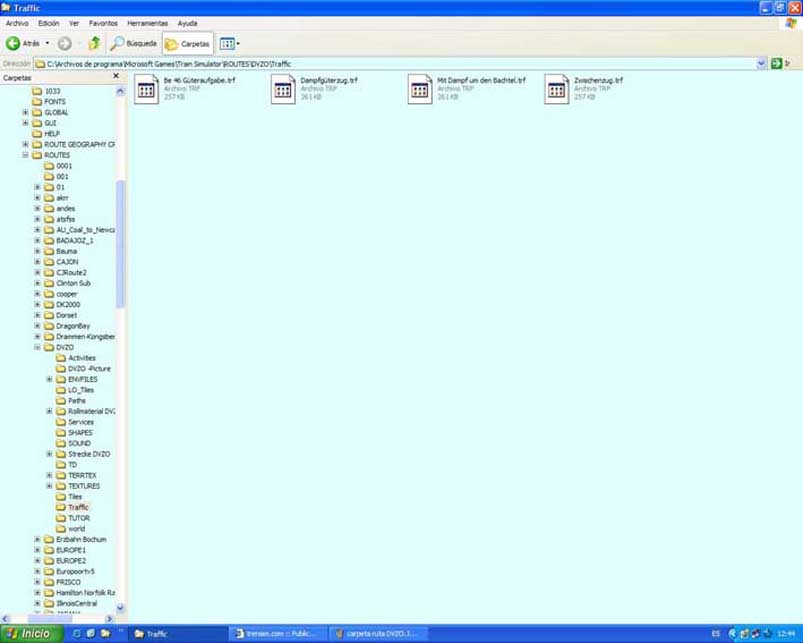Open the address bar path dropdown
Image resolution: width=803 pixels, height=643 pixels.
coord(761,63)
